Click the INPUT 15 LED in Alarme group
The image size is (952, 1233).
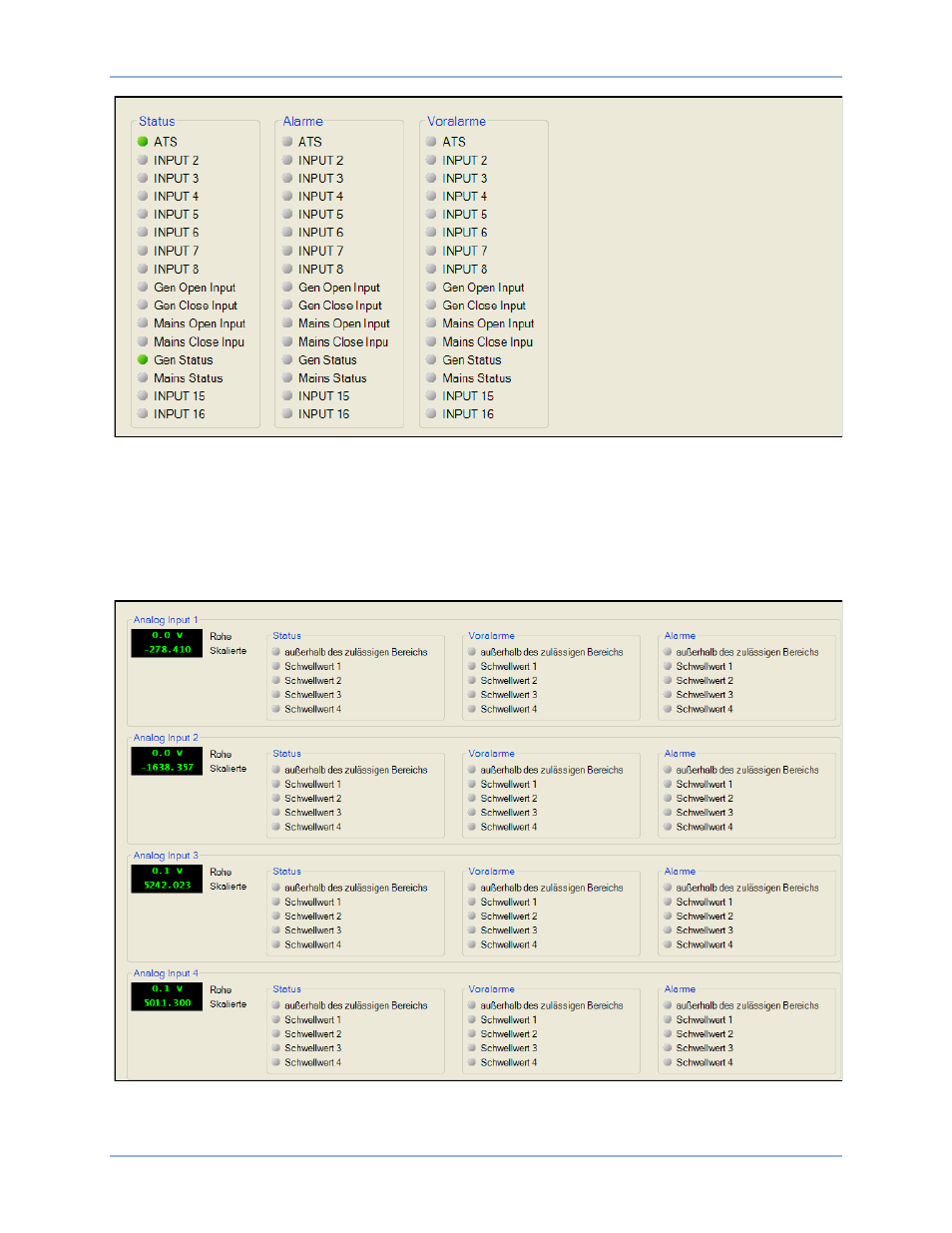click(287, 395)
